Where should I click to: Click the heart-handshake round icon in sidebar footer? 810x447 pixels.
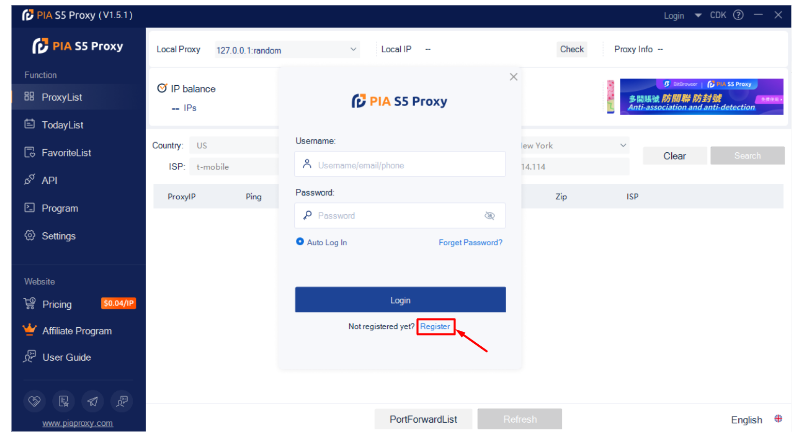(34, 401)
